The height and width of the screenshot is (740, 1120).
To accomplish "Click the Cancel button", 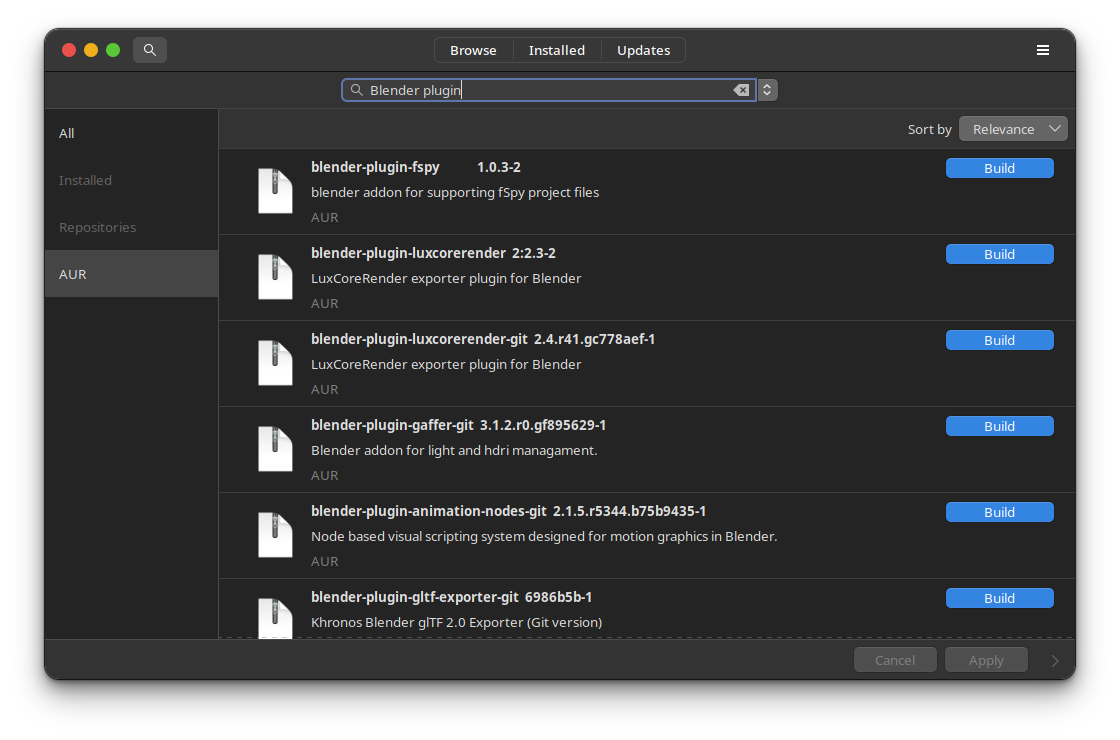I will [895, 660].
